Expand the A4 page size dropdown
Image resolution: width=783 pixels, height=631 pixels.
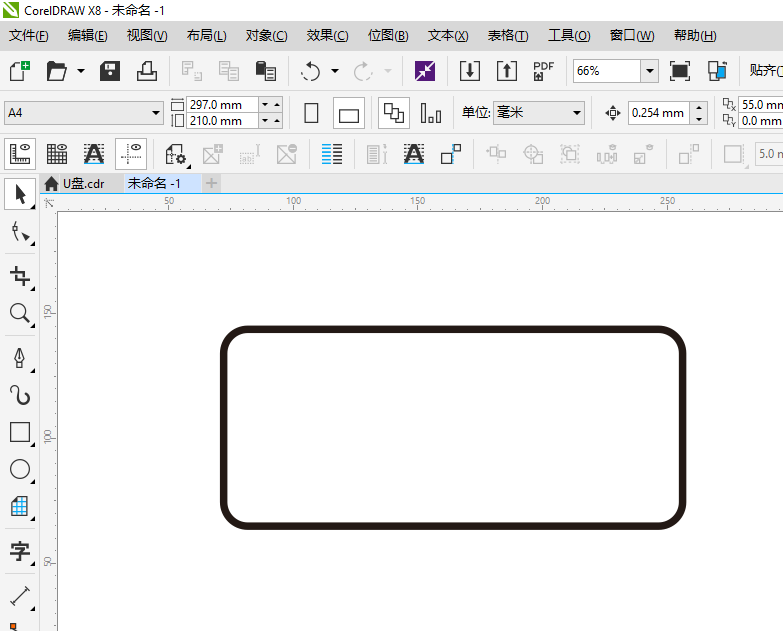[x=156, y=113]
